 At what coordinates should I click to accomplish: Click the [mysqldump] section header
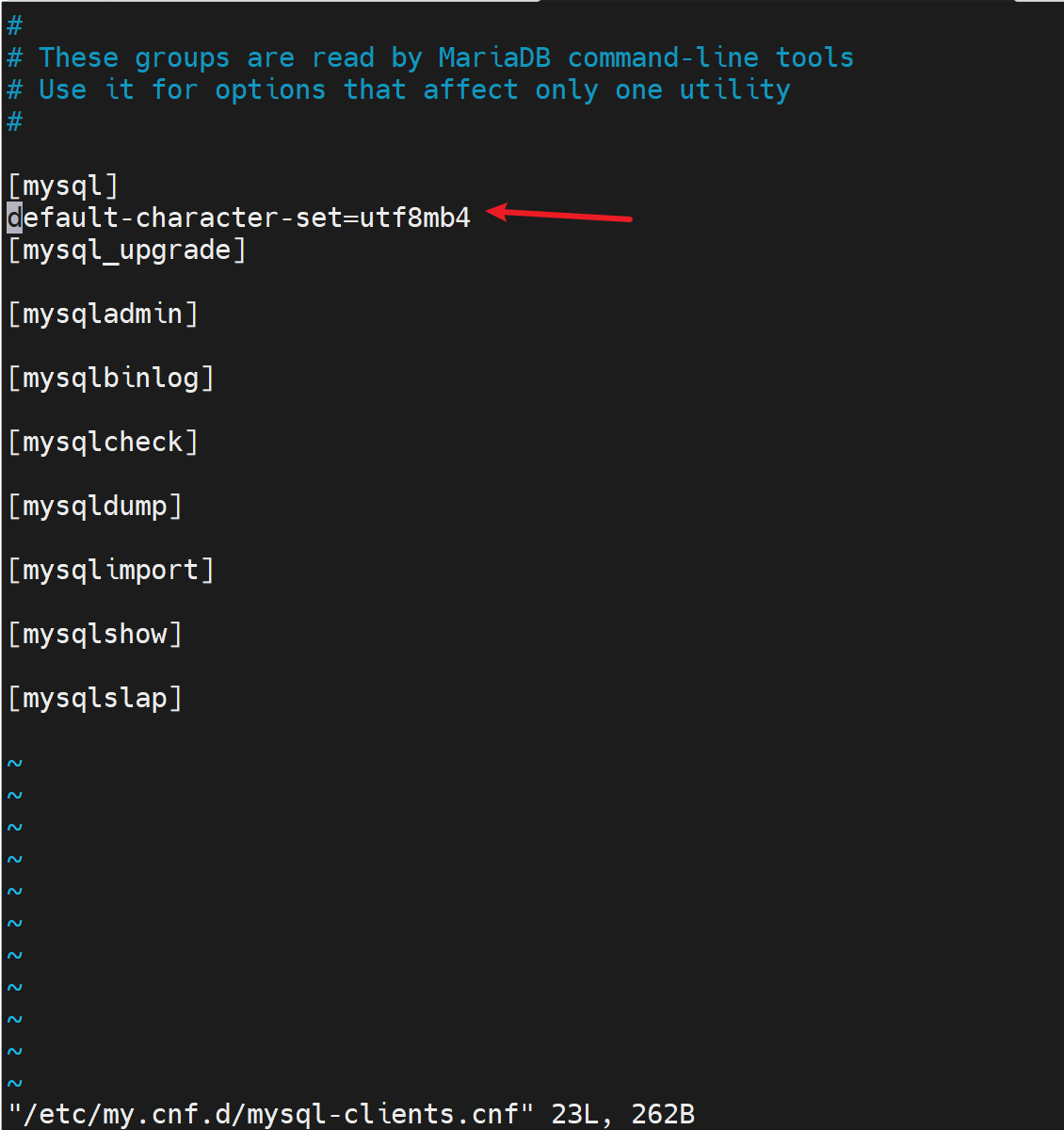tap(95, 506)
